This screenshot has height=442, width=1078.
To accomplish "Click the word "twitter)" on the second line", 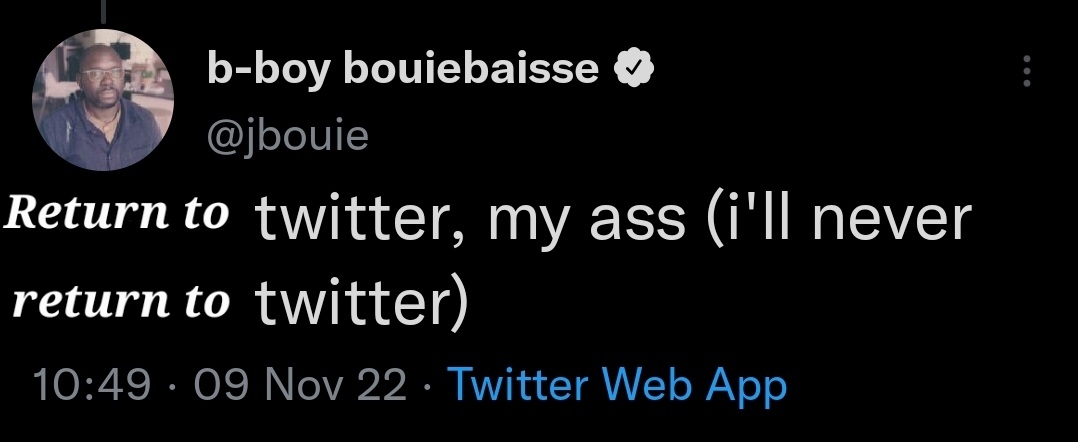I will point(360,305).
